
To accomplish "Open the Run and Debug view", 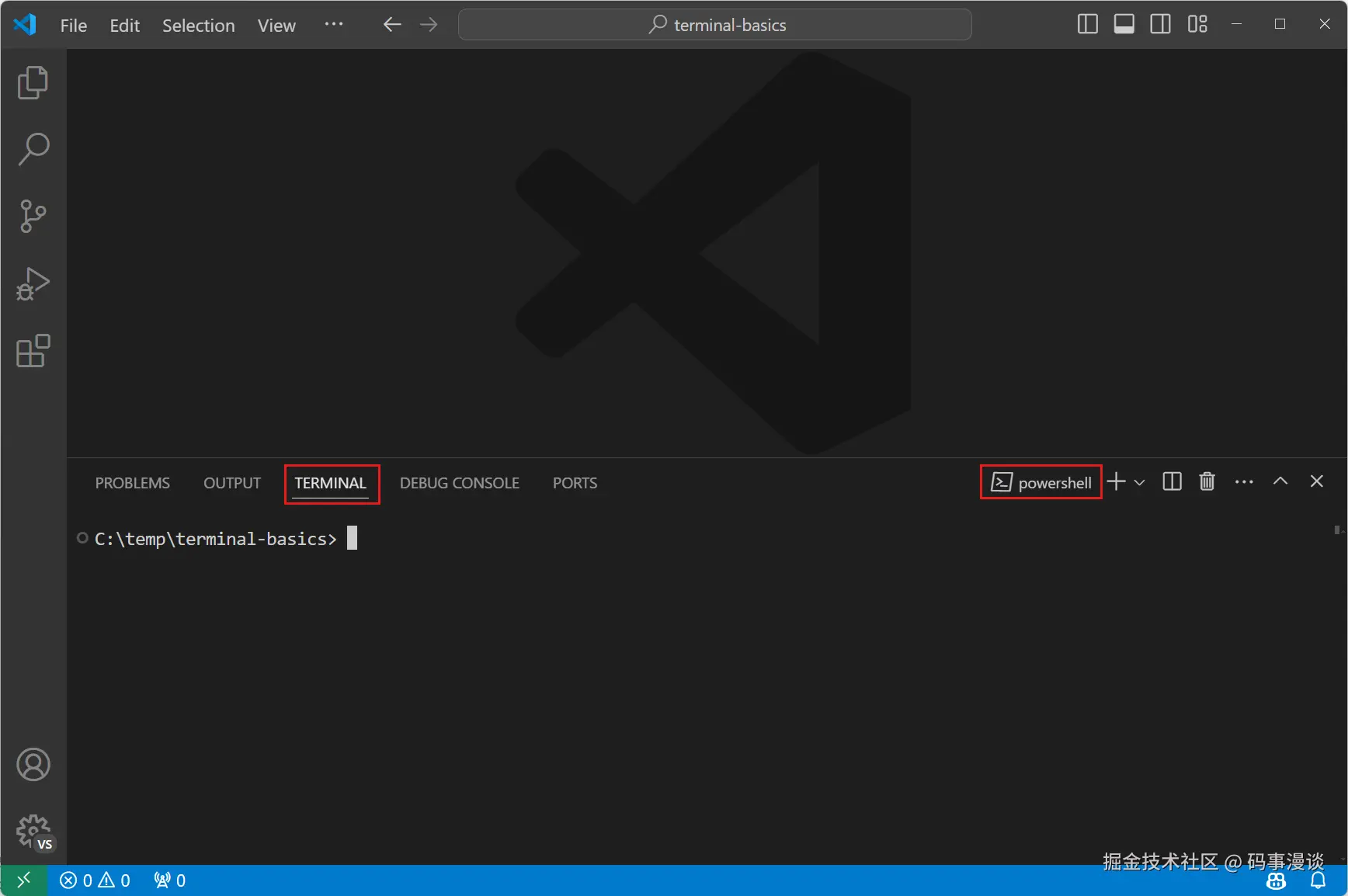I will point(33,283).
